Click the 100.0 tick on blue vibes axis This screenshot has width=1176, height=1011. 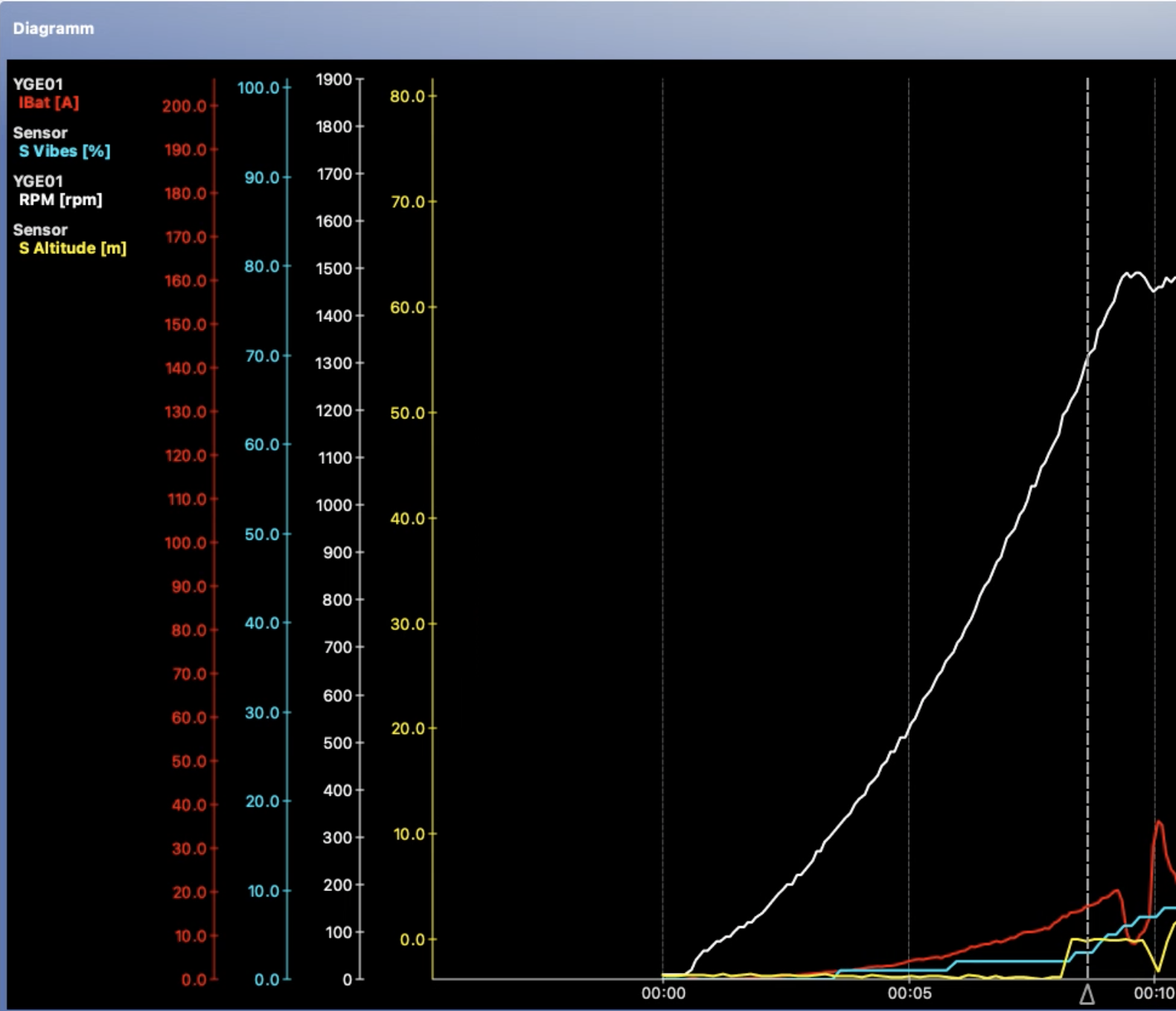(x=258, y=88)
